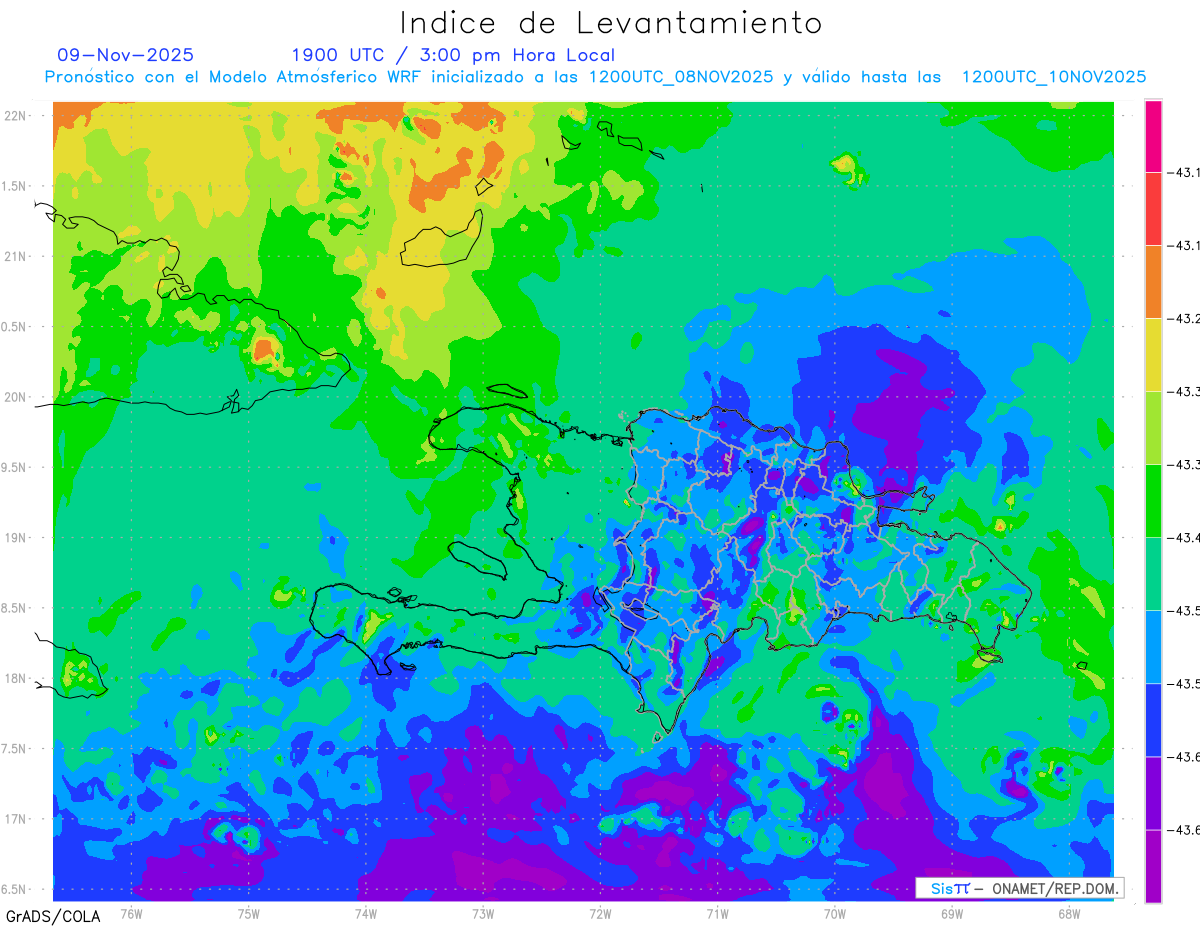Click latitude label '20N'
Viewport: 1200px width, 927px height.
click(x=16, y=397)
